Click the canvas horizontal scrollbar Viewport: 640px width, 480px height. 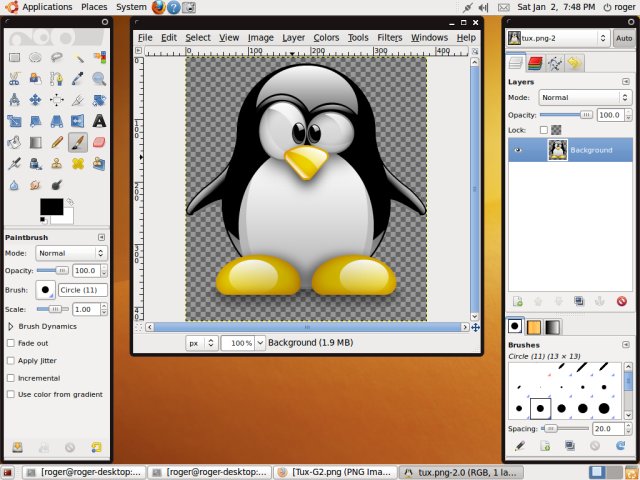point(307,327)
